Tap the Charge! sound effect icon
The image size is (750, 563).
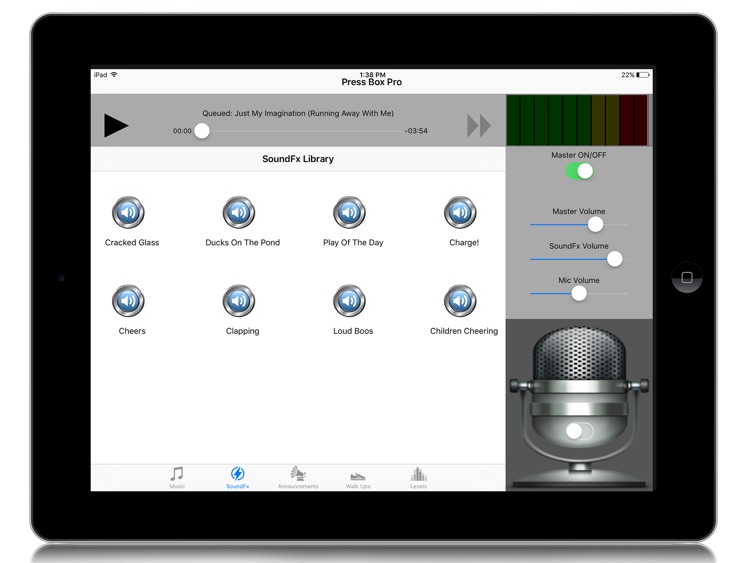460,213
